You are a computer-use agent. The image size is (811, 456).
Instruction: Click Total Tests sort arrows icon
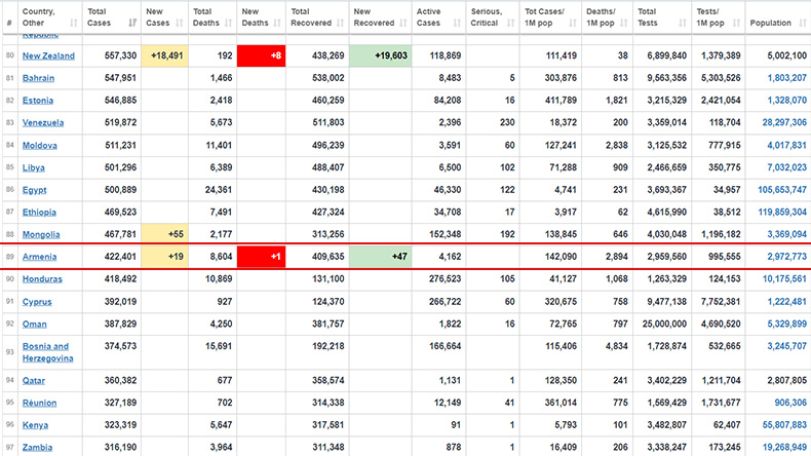click(x=682, y=23)
